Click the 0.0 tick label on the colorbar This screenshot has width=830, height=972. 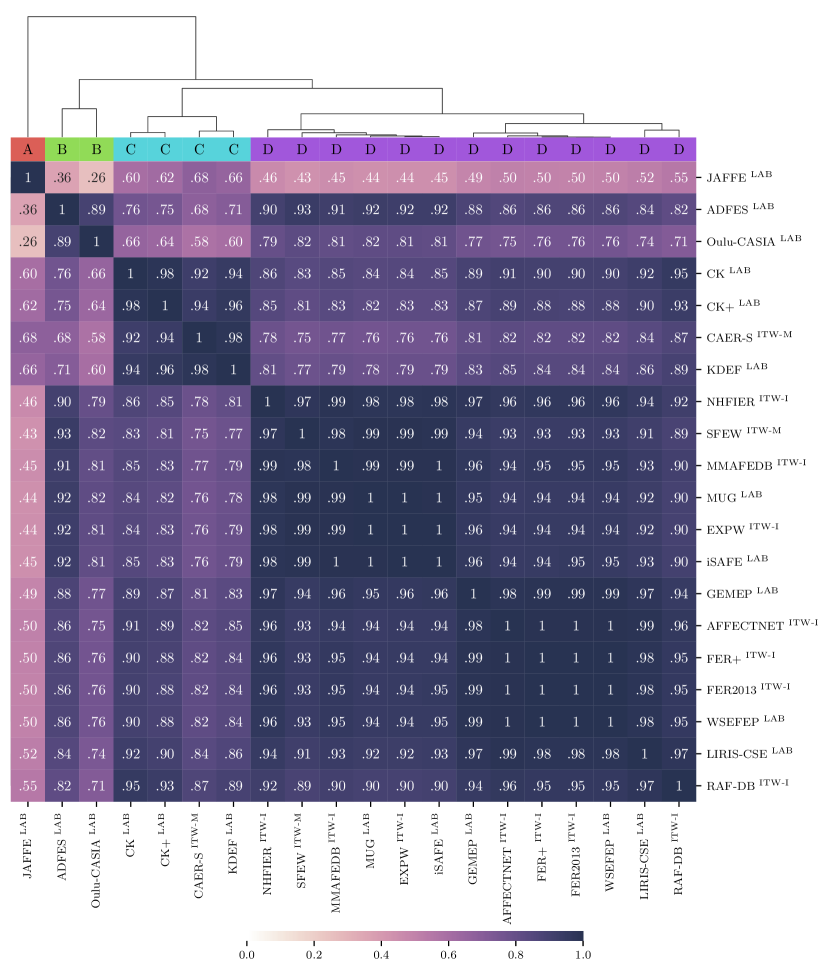tap(247, 955)
